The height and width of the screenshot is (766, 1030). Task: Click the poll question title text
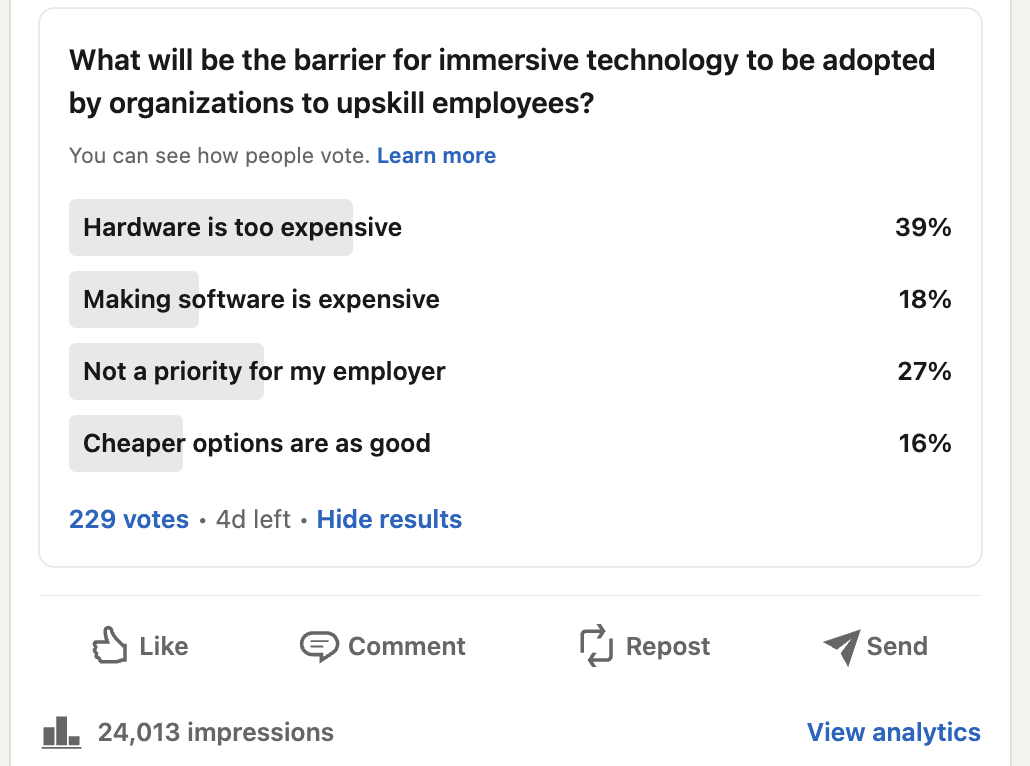click(502, 81)
